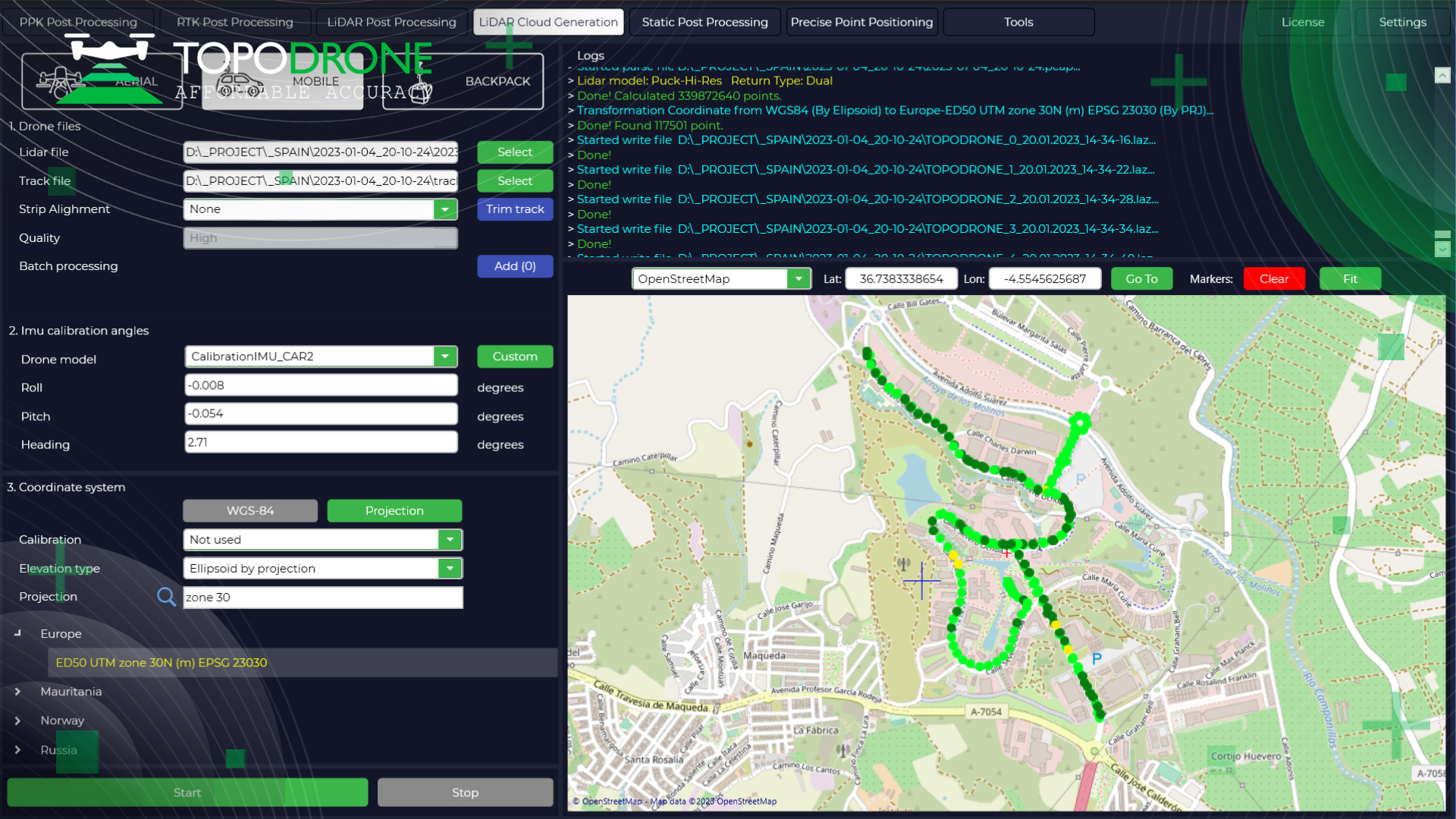Open the OpenStreetMap map source dropdown
The image size is (1456, 819).
point(799,279)
